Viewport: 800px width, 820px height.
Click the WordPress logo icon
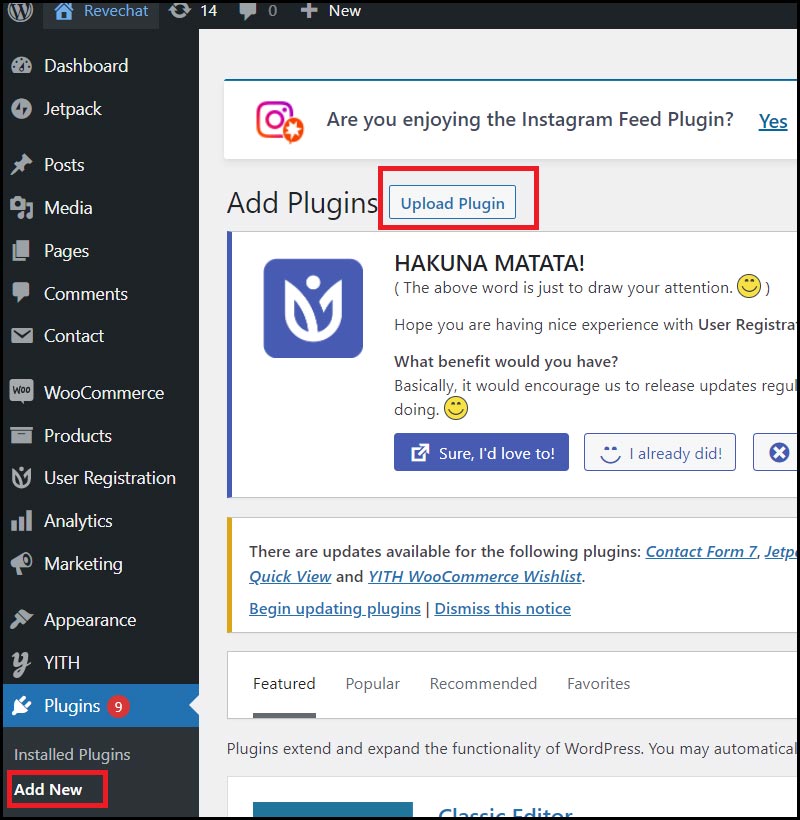(x=20, y=11)
